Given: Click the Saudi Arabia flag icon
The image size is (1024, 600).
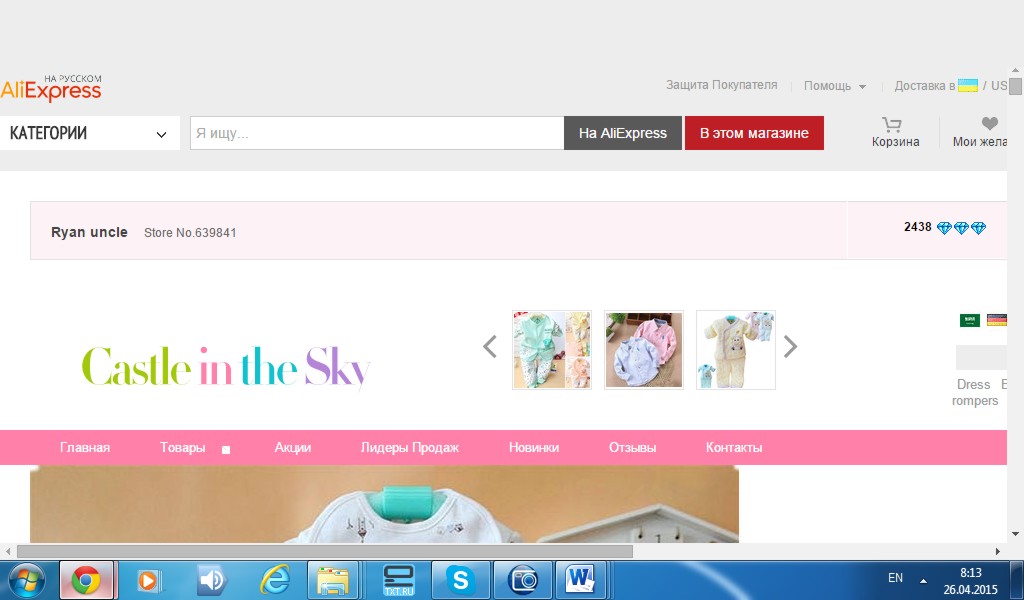Looking at the screenshot, I should pos(969,320).
